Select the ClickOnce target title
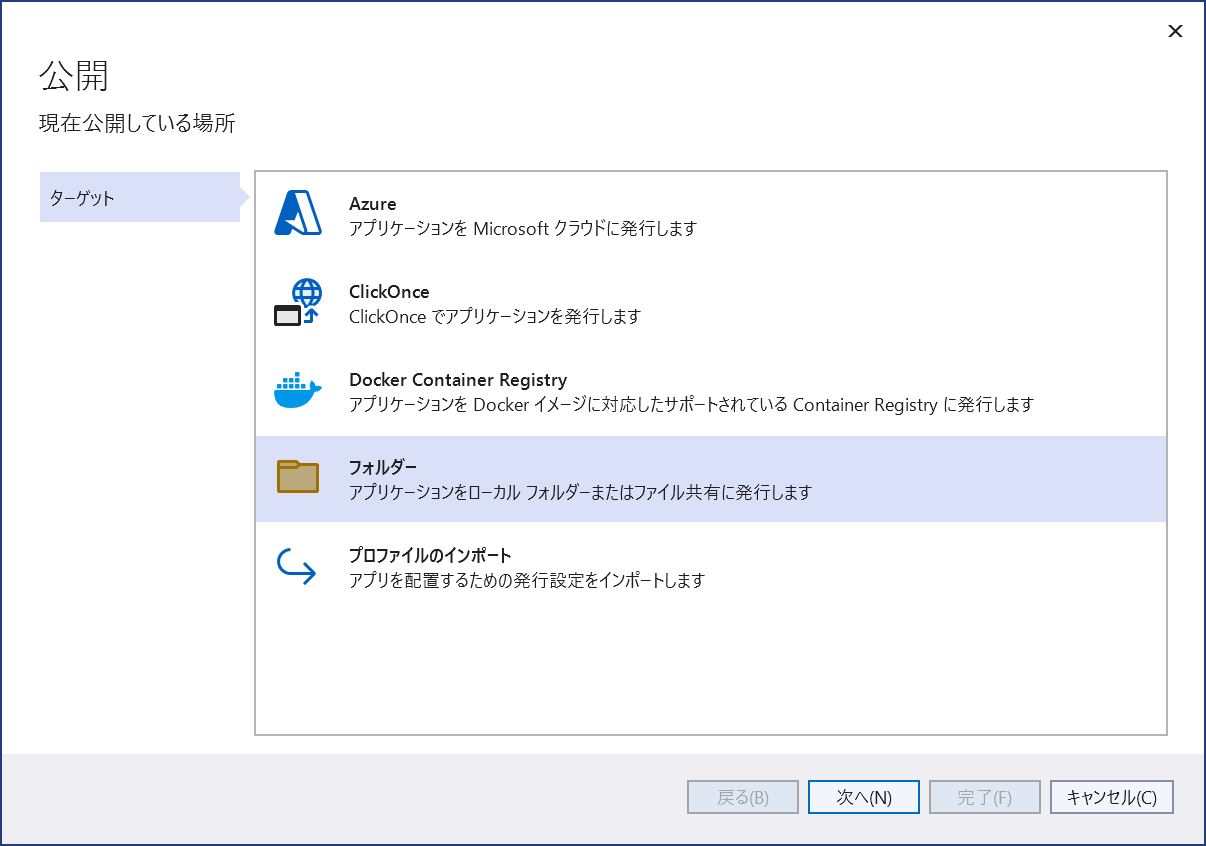This screenshot has height=846, width=1206. [389, 292]
